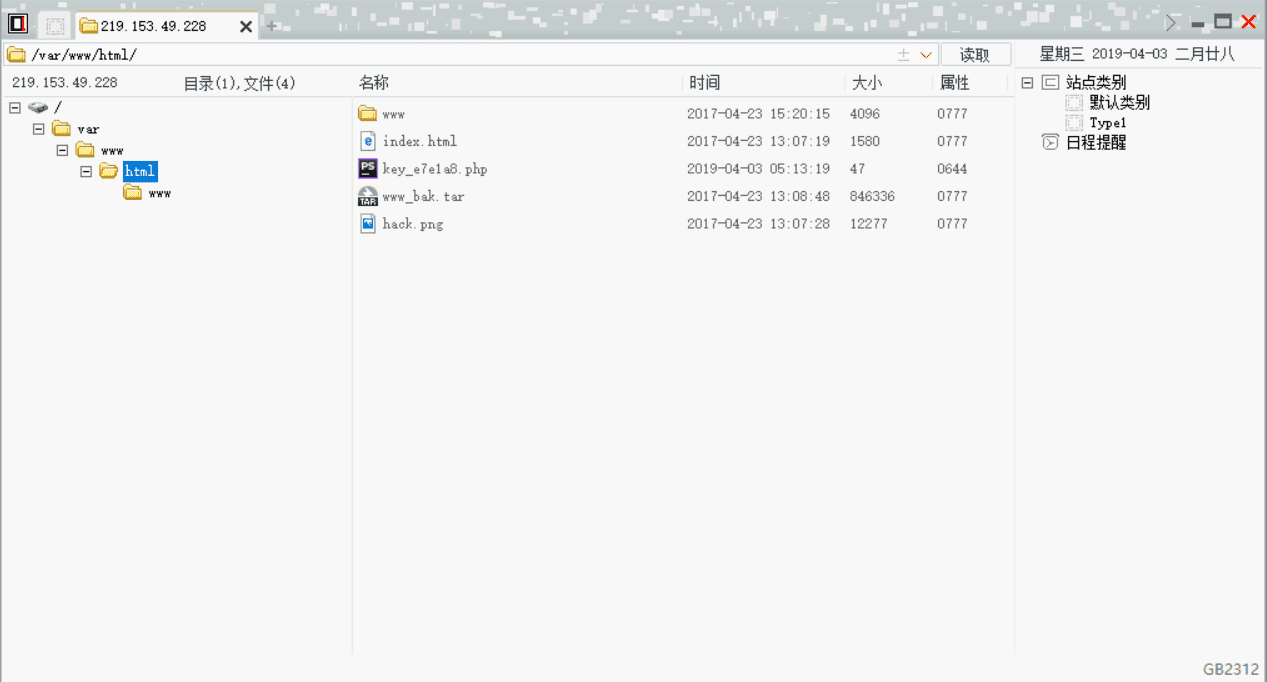The width and height of the screenshot is (1267, 682).
Task: Sort files by 时间 column header
Action: [704, 83]
